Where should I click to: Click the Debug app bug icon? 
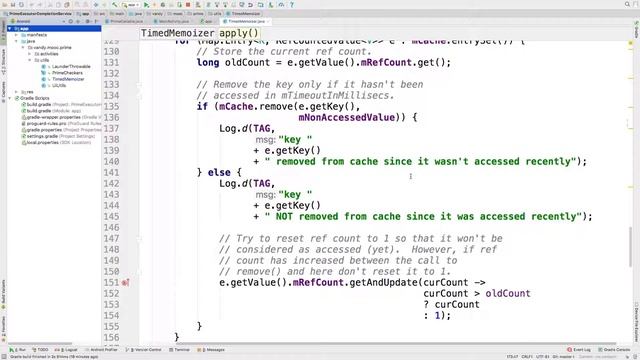[162, 5]
